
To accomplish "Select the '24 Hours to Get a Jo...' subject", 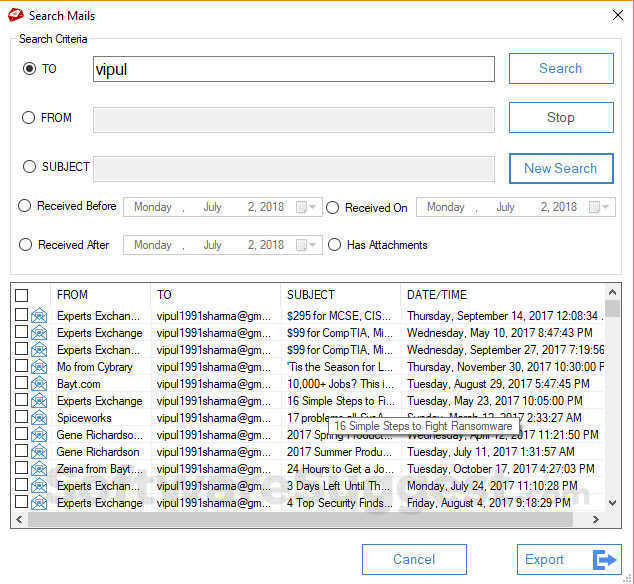I will point(340,469).
